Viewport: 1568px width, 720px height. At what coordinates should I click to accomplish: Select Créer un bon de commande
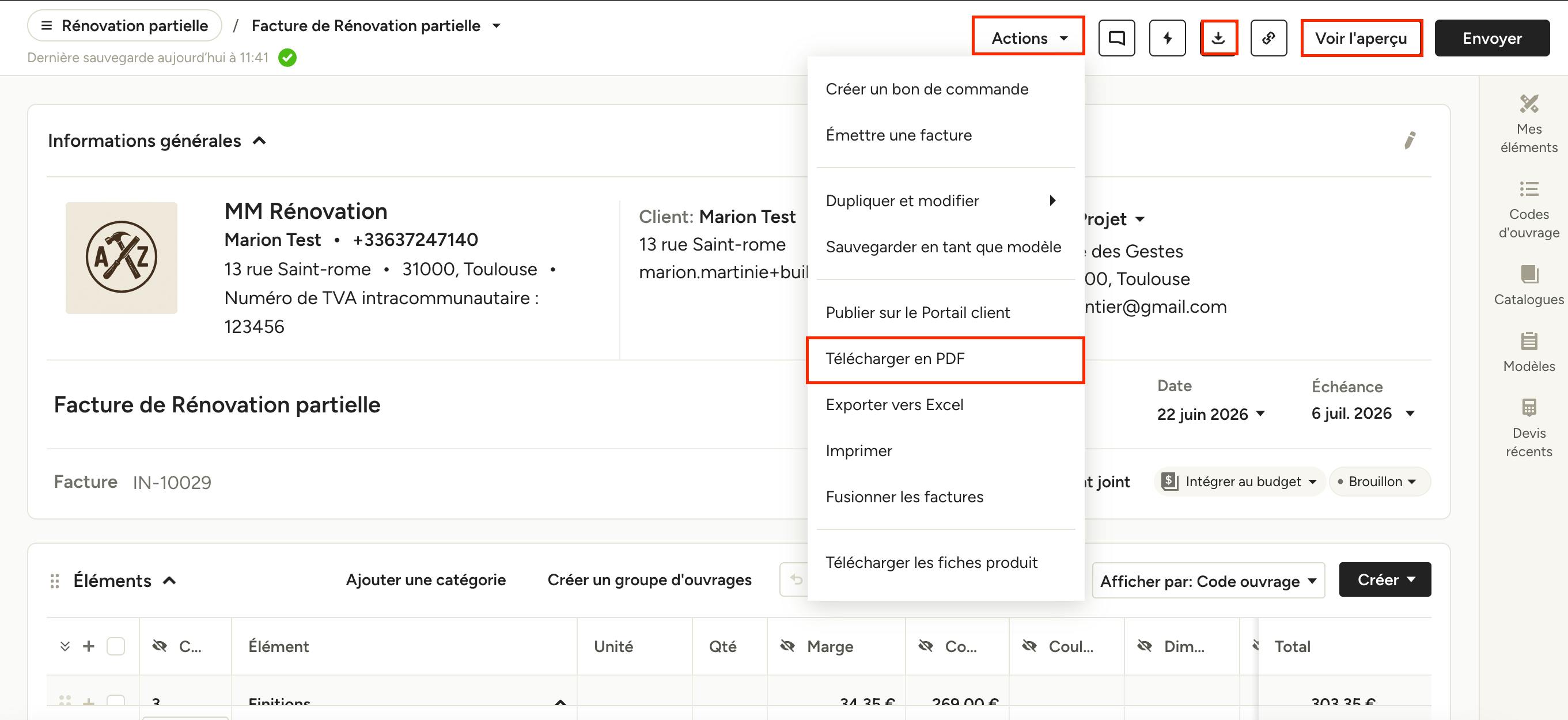pyautogui.click(x=945, y=89)
